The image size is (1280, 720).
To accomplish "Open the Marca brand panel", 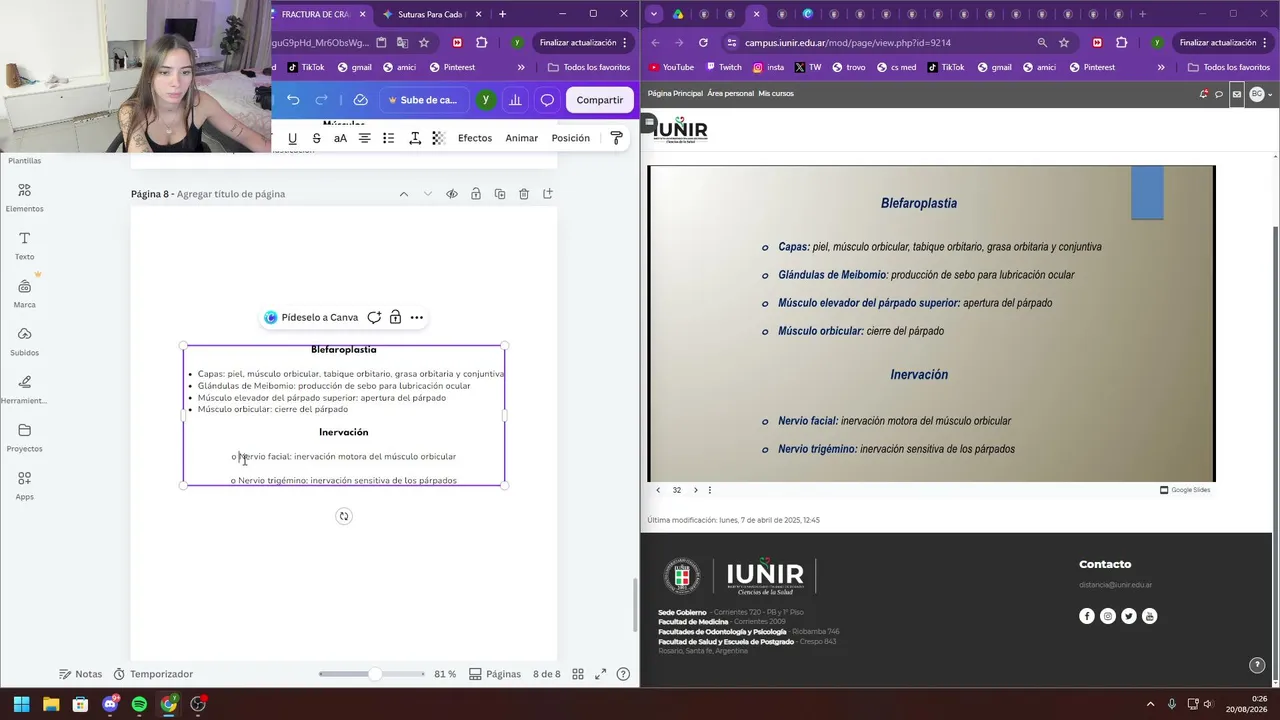I will click(24, 294).
